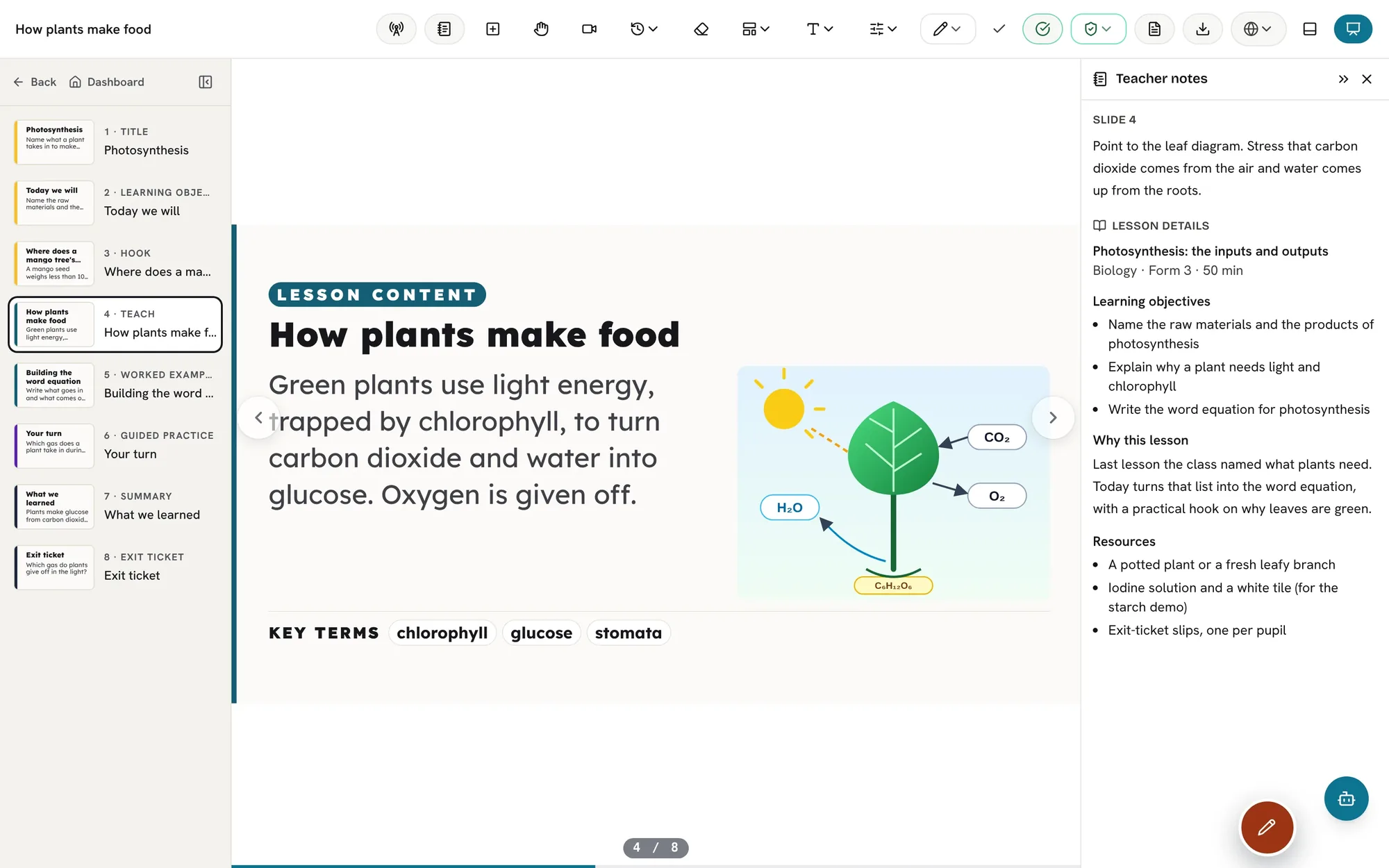Screen dimensions: 1389x868
Task: Click the add slide plus icon
Action: point(493,29)
